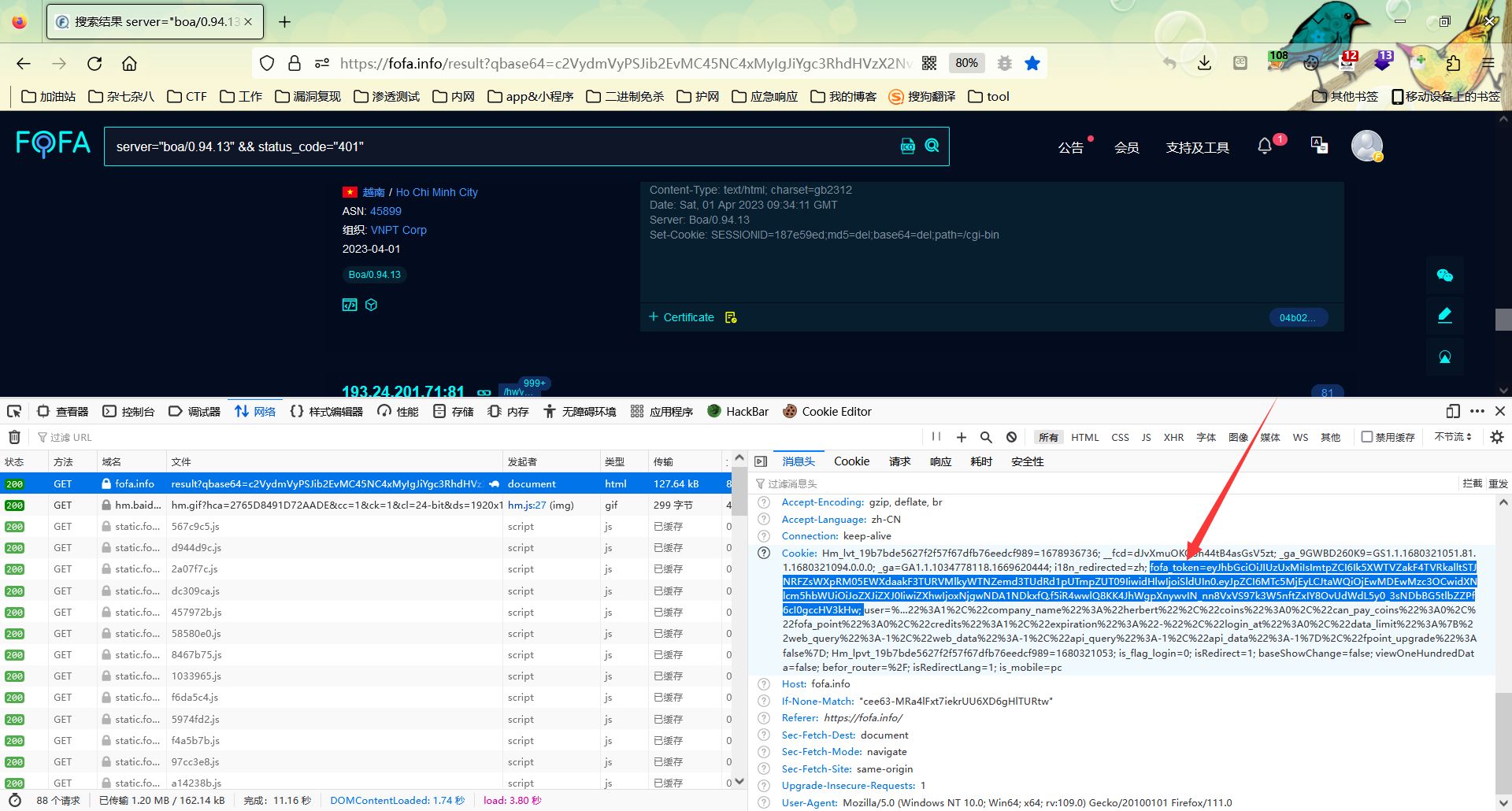The image size is (1512, 811).
Task: Open the Ho Chi Minh City link
Action: point(436,192)
